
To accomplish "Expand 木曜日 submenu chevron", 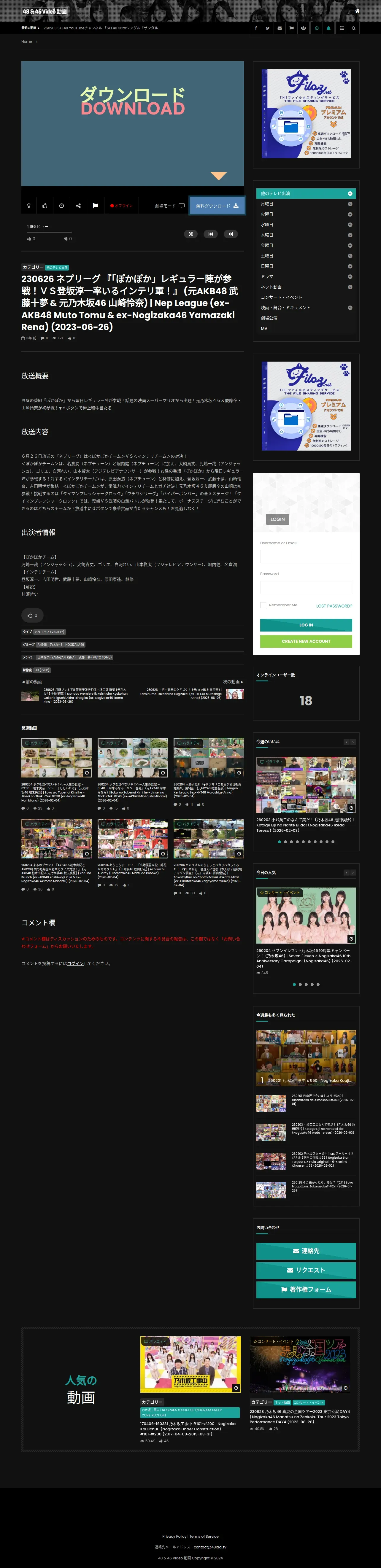I will 350,235.
